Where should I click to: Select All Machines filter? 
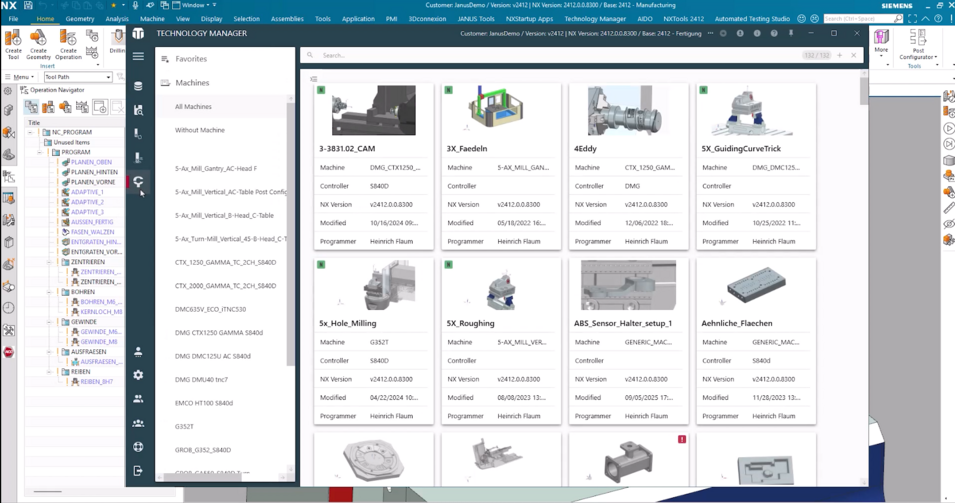pyautogui.click(x=224, y=107)
